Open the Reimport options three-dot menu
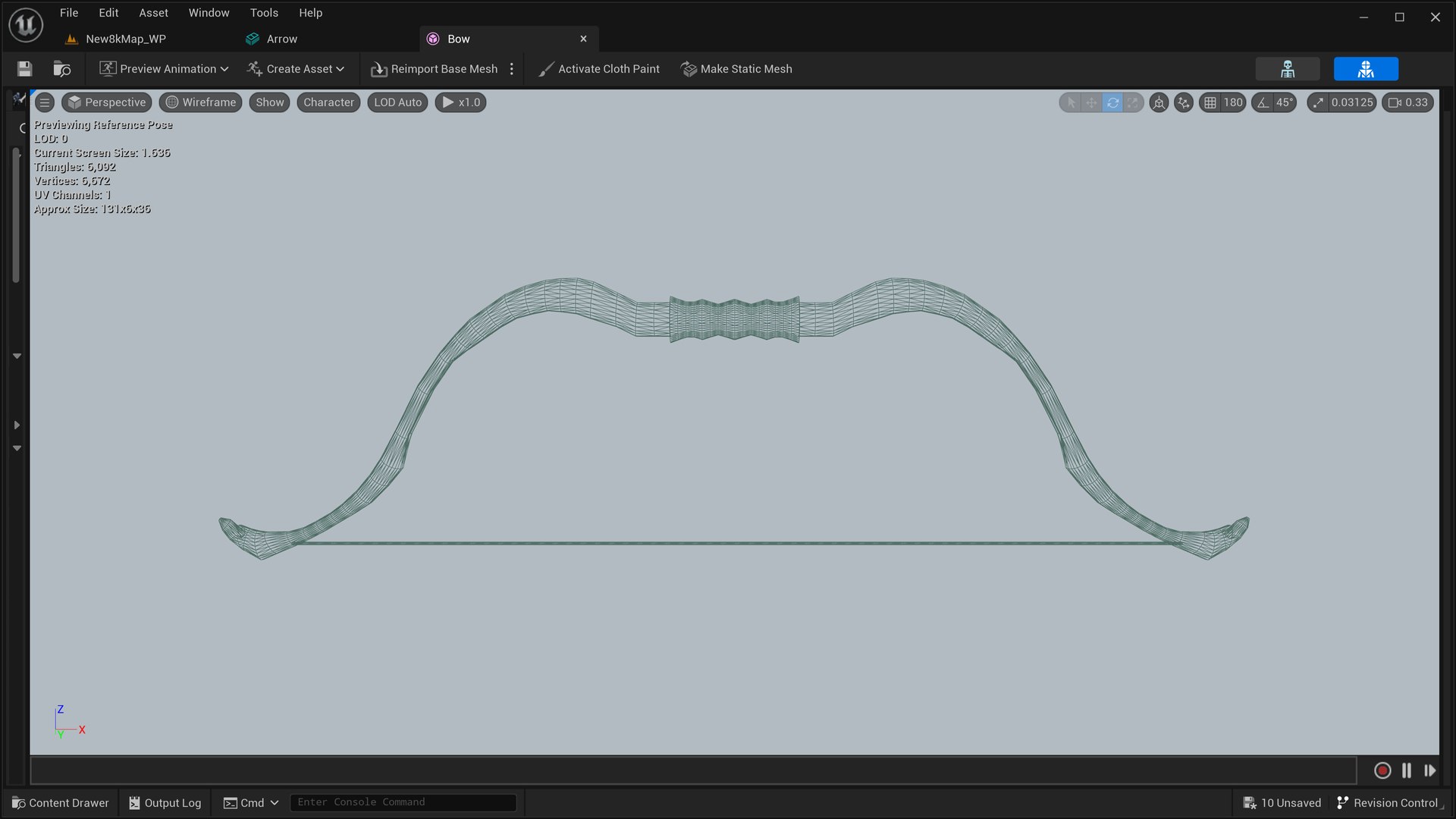 (x=512, y=69)
